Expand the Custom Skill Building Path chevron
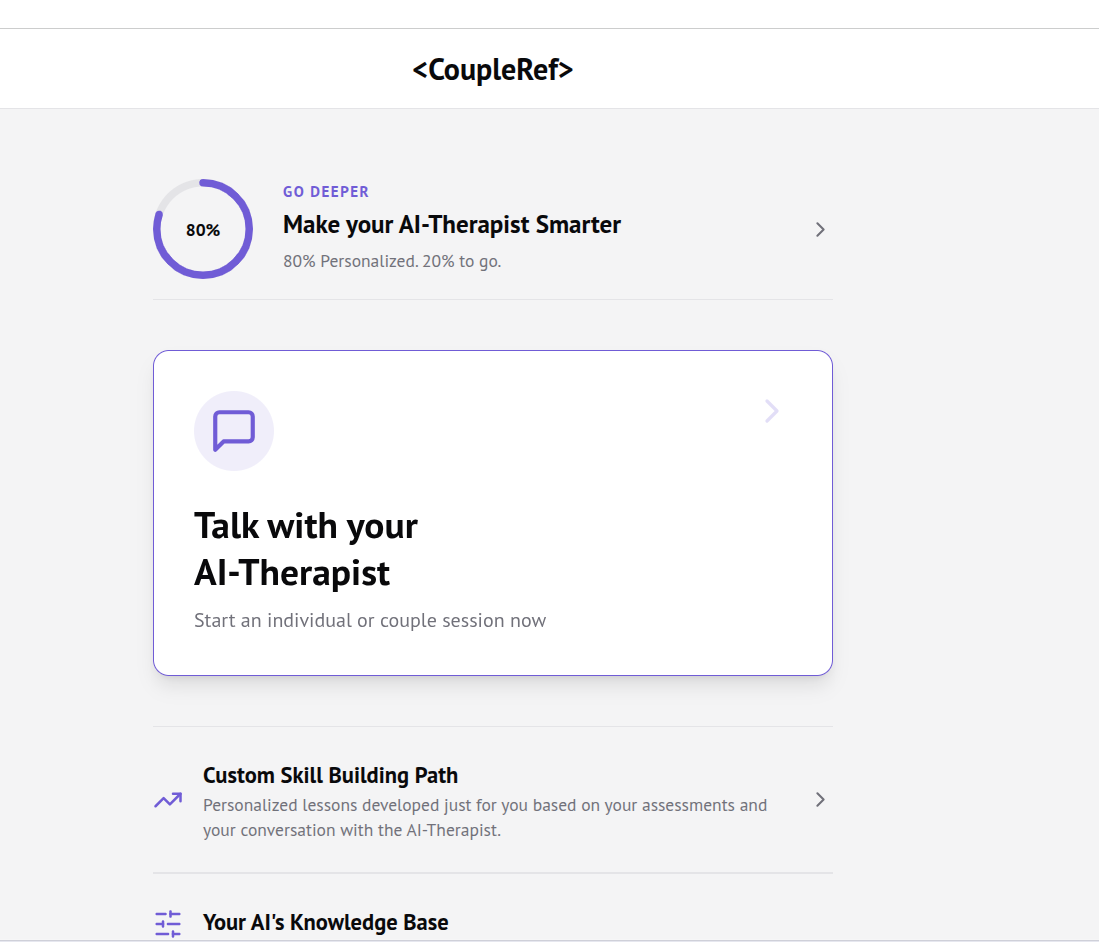 [820, 800]
